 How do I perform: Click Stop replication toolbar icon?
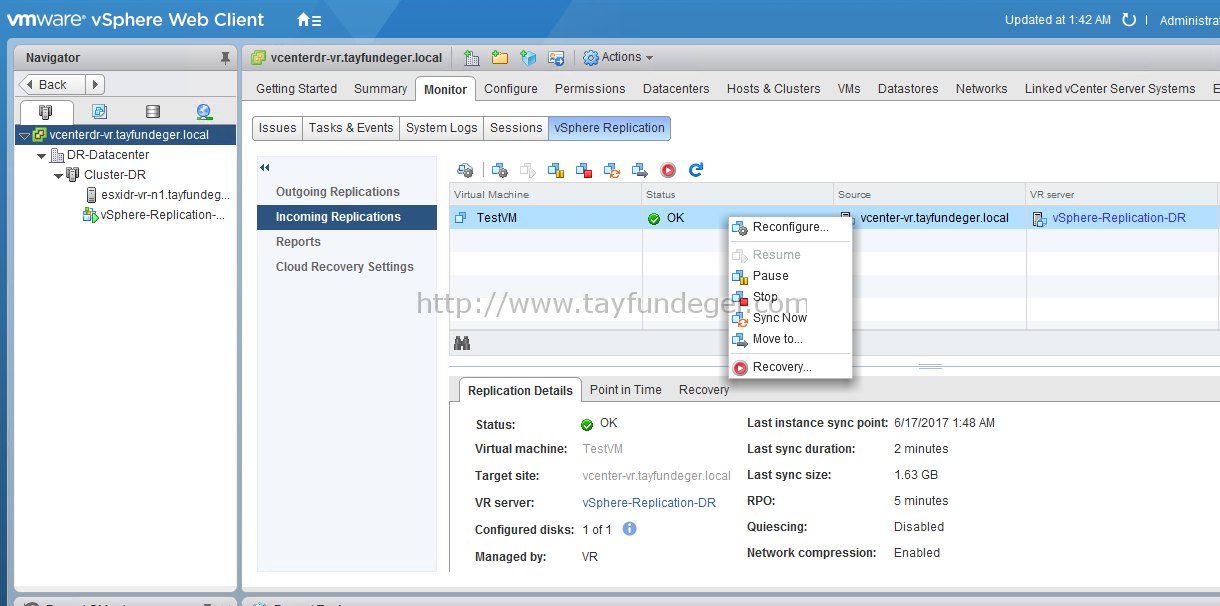click(584, 170)
